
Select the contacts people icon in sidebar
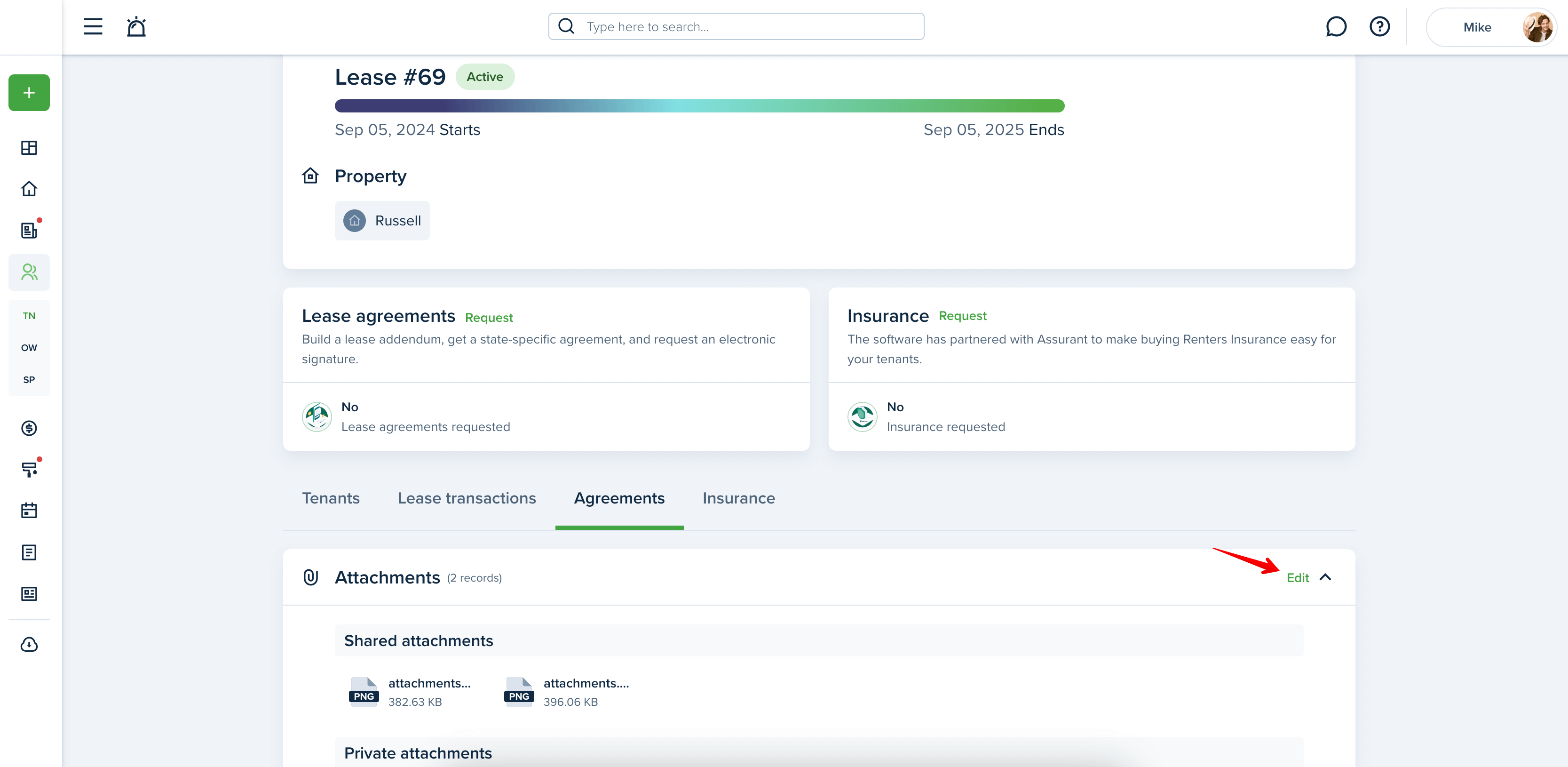click(x=29, y=272)
